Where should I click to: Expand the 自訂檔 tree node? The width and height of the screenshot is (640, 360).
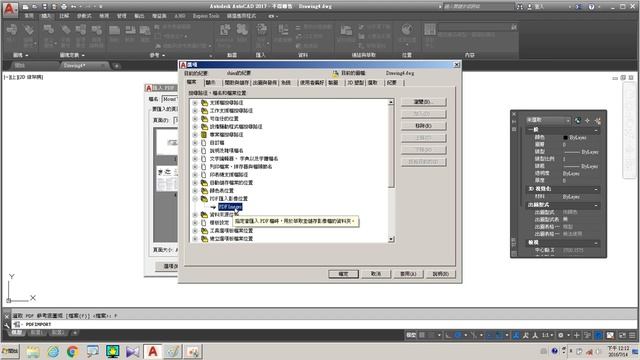pyautogui.click(x=195, y=143)
